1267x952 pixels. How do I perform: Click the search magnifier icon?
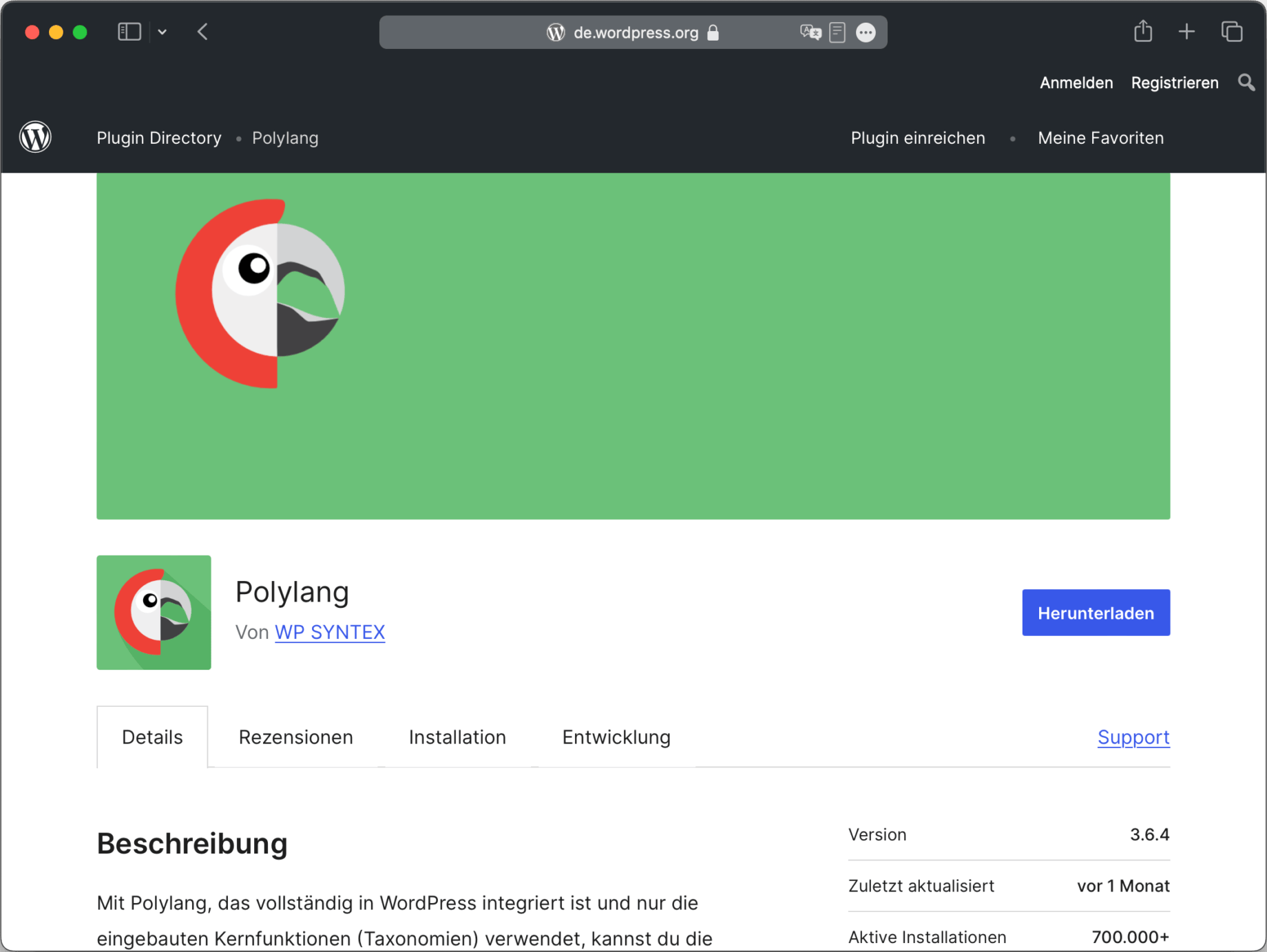pos(1245,83)
